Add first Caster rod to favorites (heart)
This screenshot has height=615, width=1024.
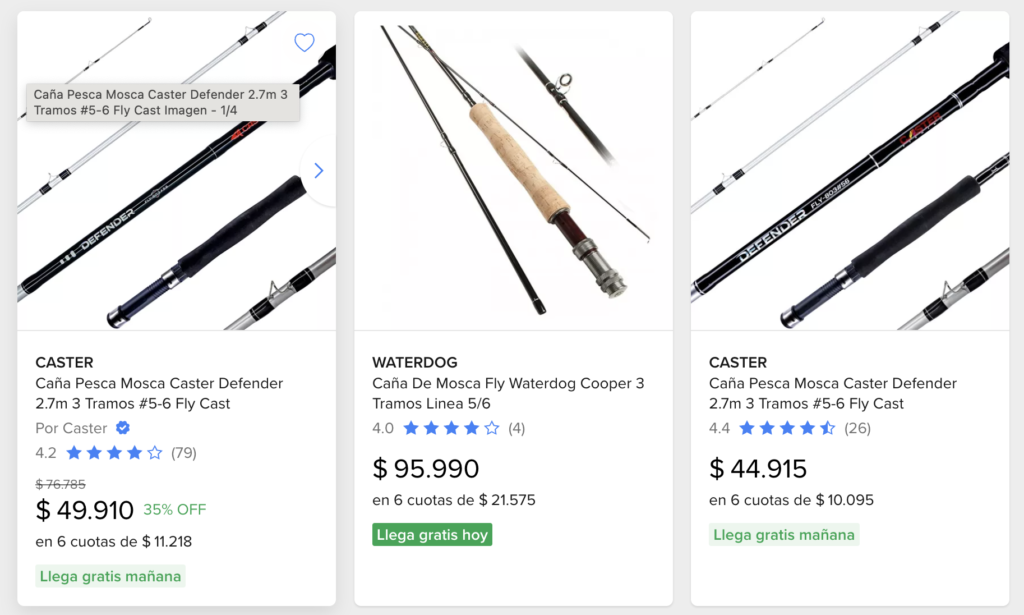tap(304, 42)
